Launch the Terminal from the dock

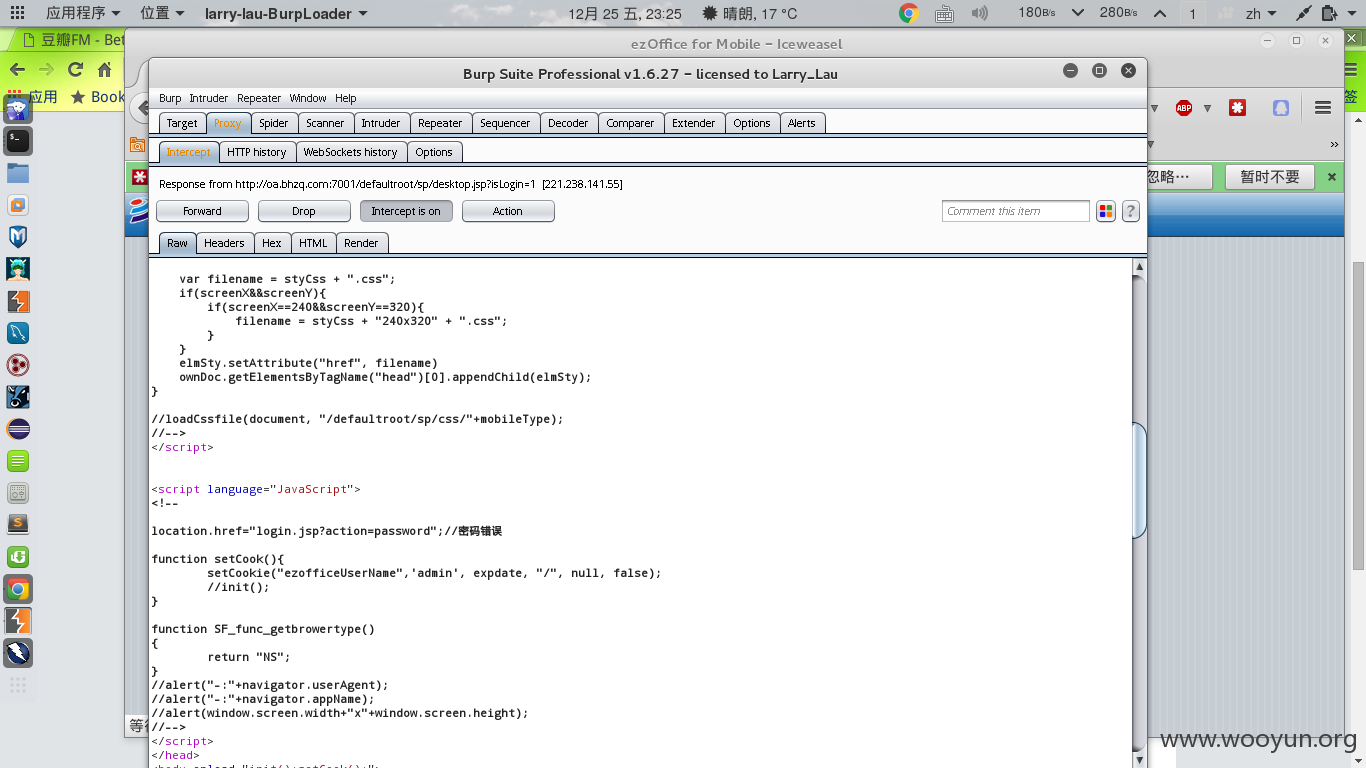coord(18,141)
